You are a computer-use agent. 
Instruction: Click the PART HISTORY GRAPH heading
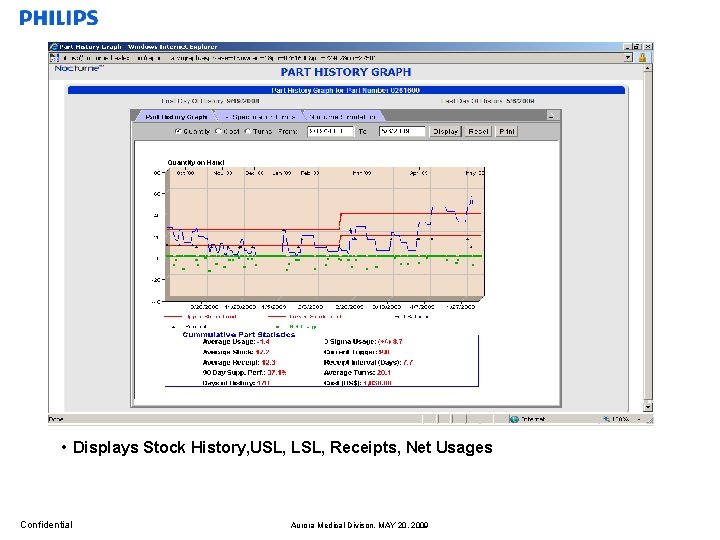click(x=346, y=72)
